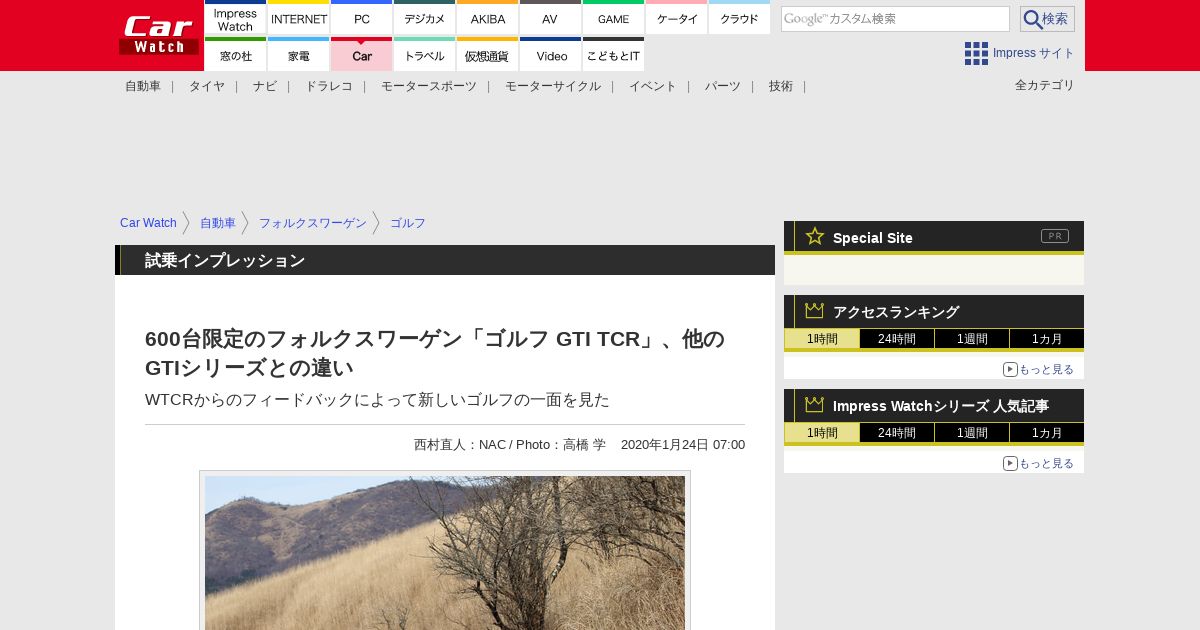Go to the パーツ category
Viewport: 1200px width, 630px height.
click(x=723, y=86)
